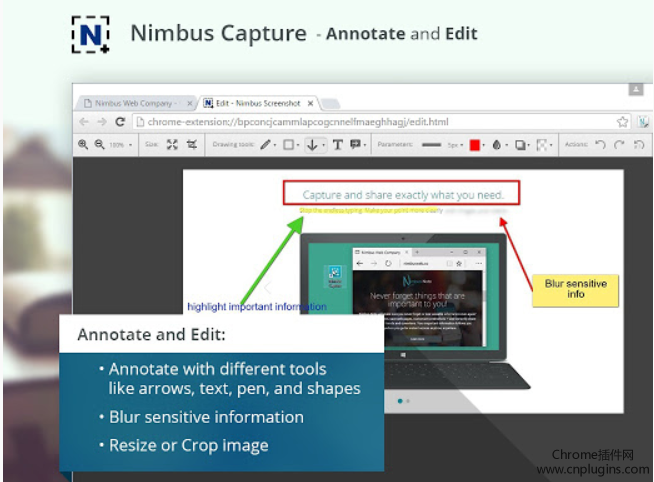Click the undo arrow

[x=600, y=144]
